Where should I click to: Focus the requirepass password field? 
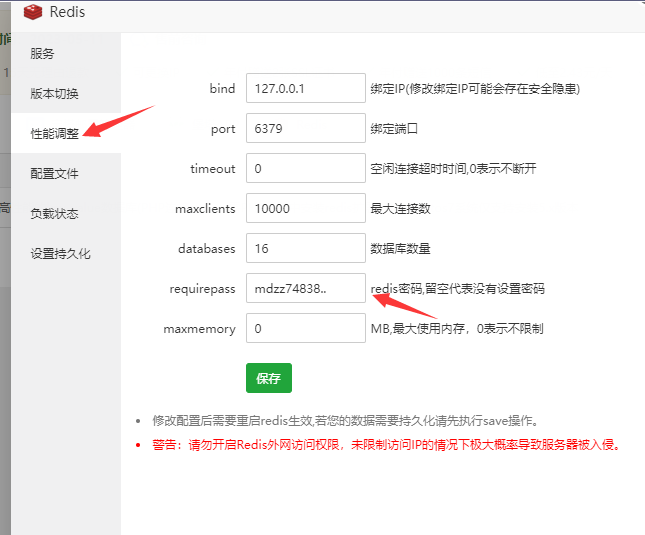[x=306, y=288]
